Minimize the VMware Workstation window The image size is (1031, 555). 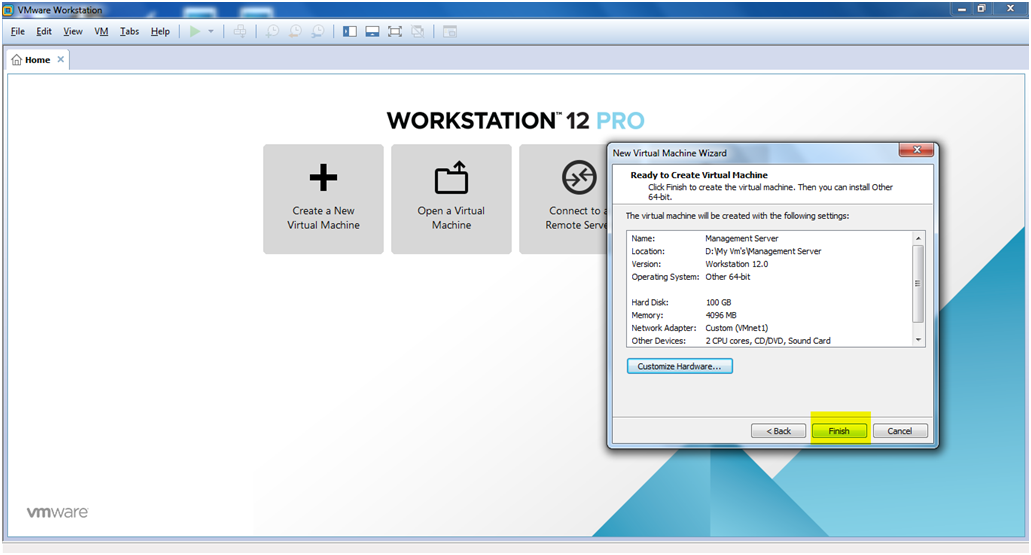tap(962, 9)
